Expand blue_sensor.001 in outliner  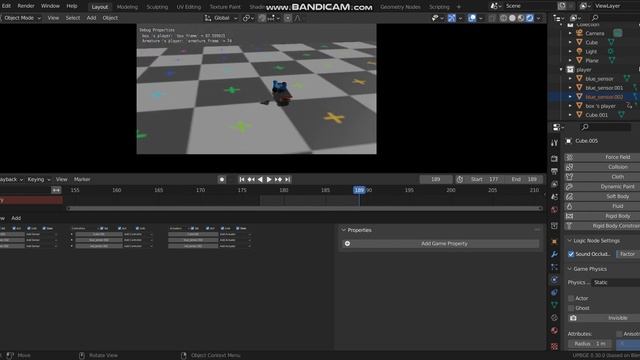[570, 88]
